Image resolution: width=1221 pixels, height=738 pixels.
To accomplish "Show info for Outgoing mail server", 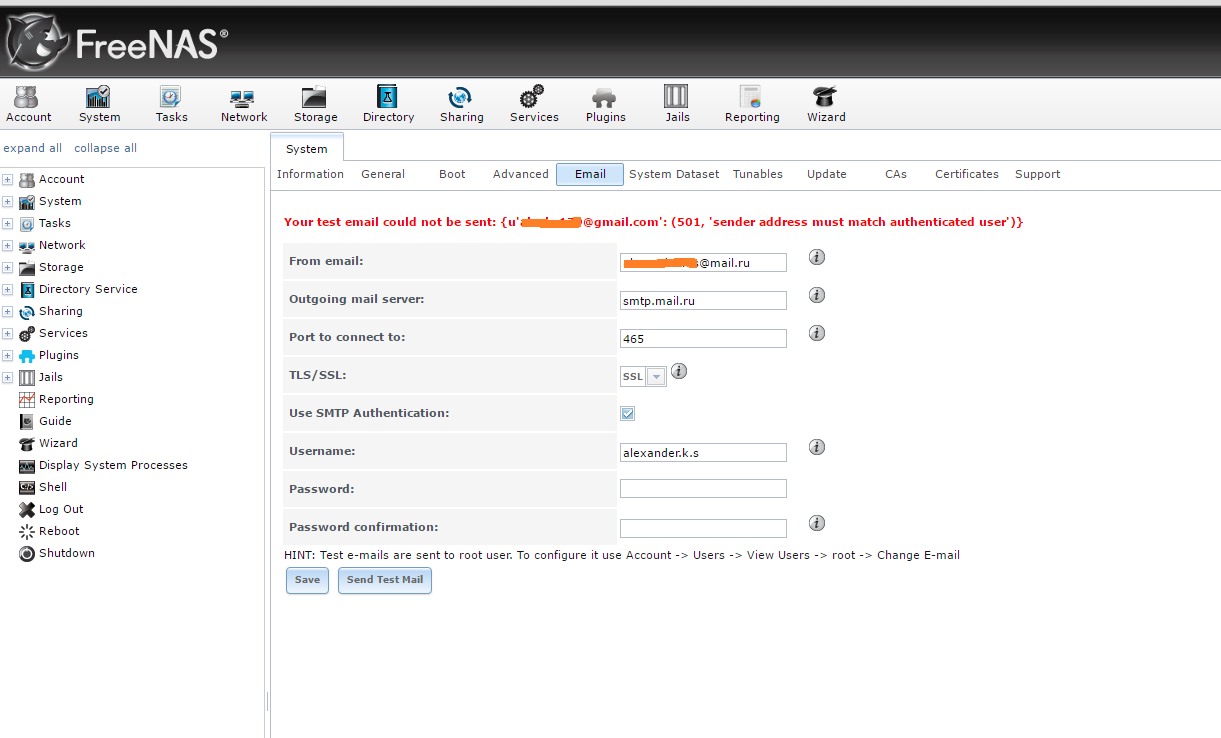I will 816,295.
